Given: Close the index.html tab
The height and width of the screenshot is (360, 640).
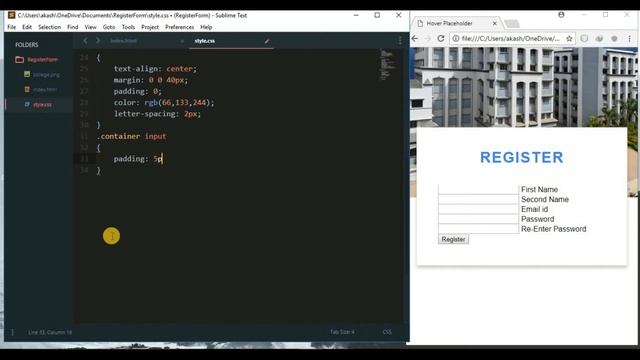Looking at the screenshot, I should tap(182, 41).
